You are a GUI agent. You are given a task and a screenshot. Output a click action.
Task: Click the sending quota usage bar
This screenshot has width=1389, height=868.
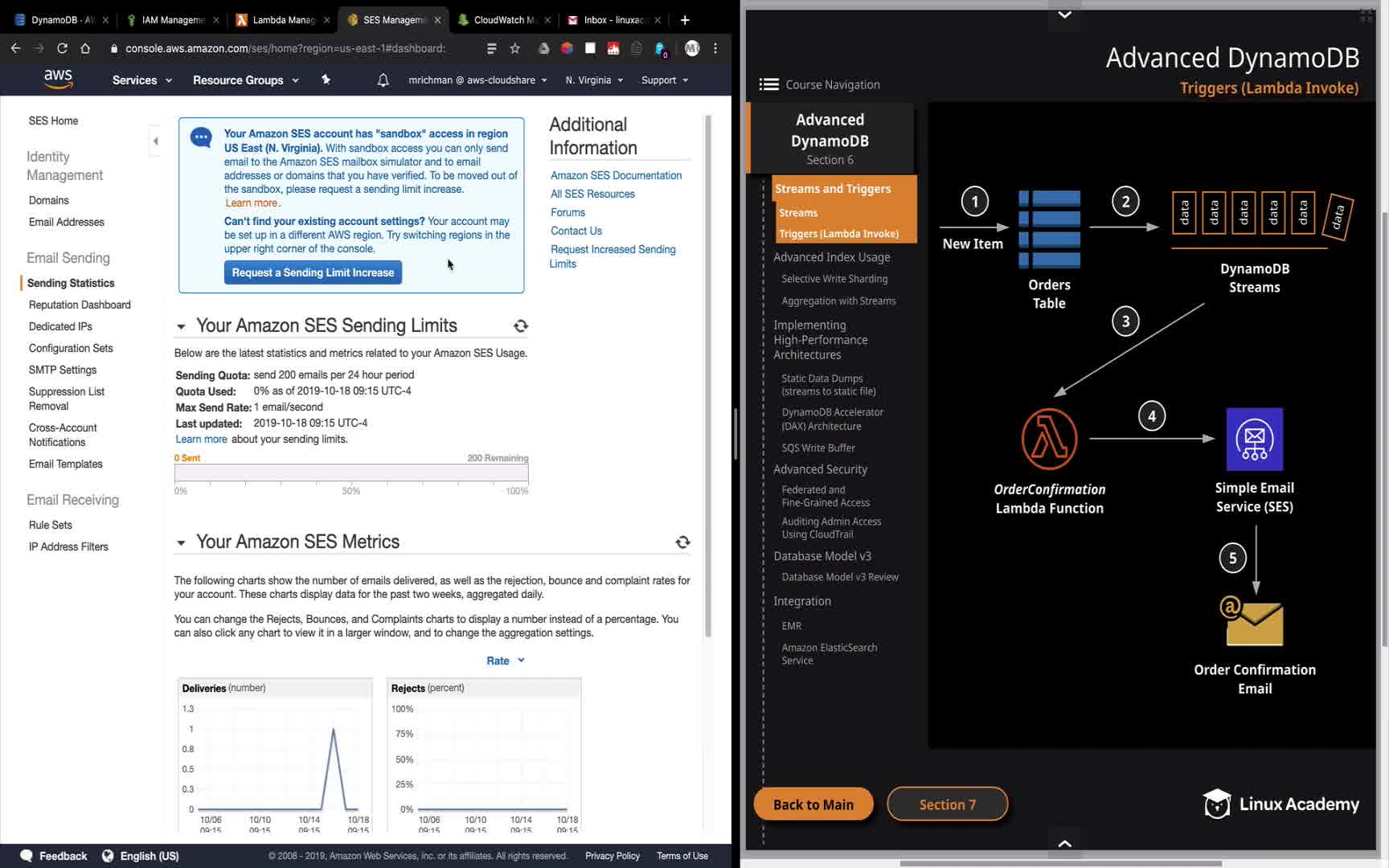[351, 473]
